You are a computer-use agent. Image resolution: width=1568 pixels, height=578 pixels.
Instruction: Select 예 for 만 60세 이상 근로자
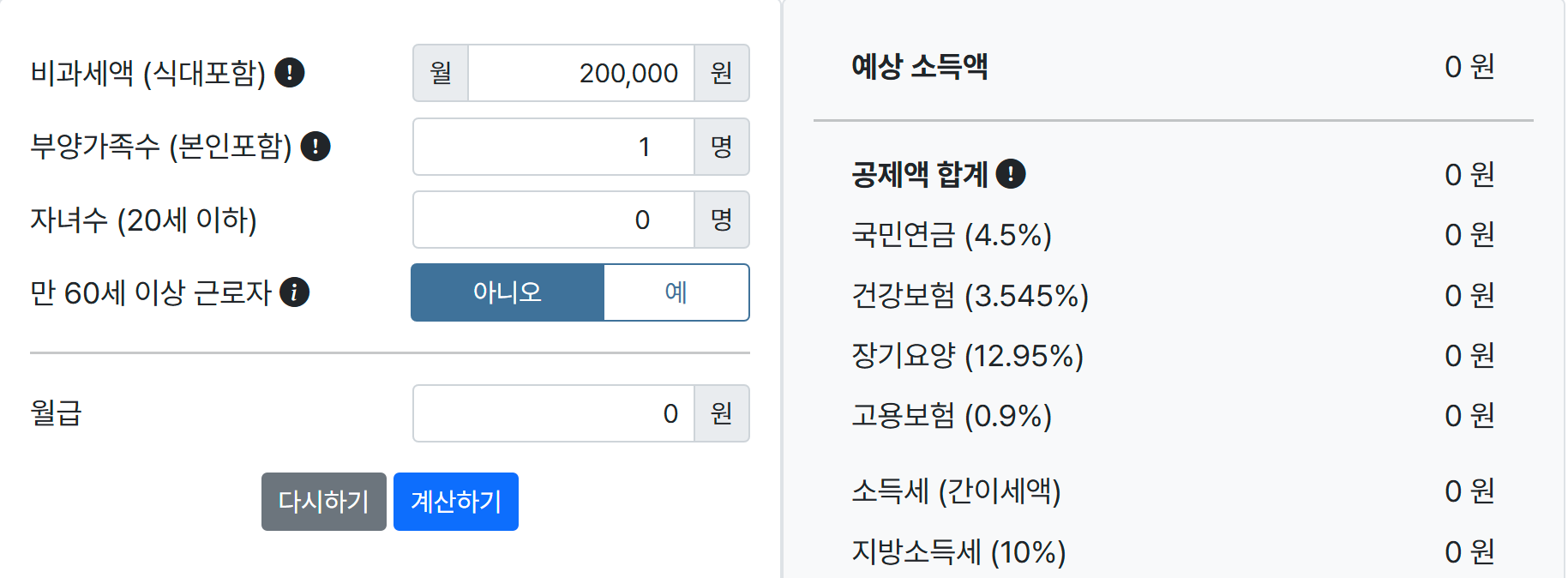pos(676,292)
